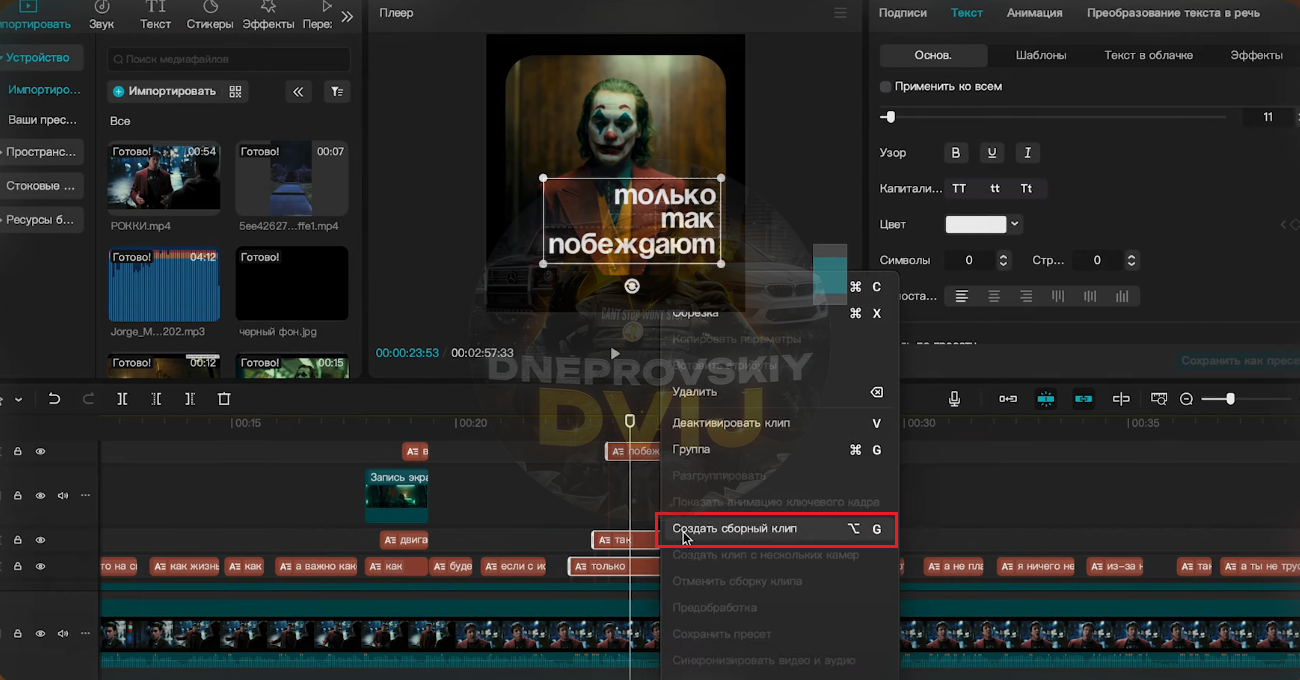Screen dimensions: 1300x680
Task: Lock the Запись экрана video track
Action: coord(17,495)
